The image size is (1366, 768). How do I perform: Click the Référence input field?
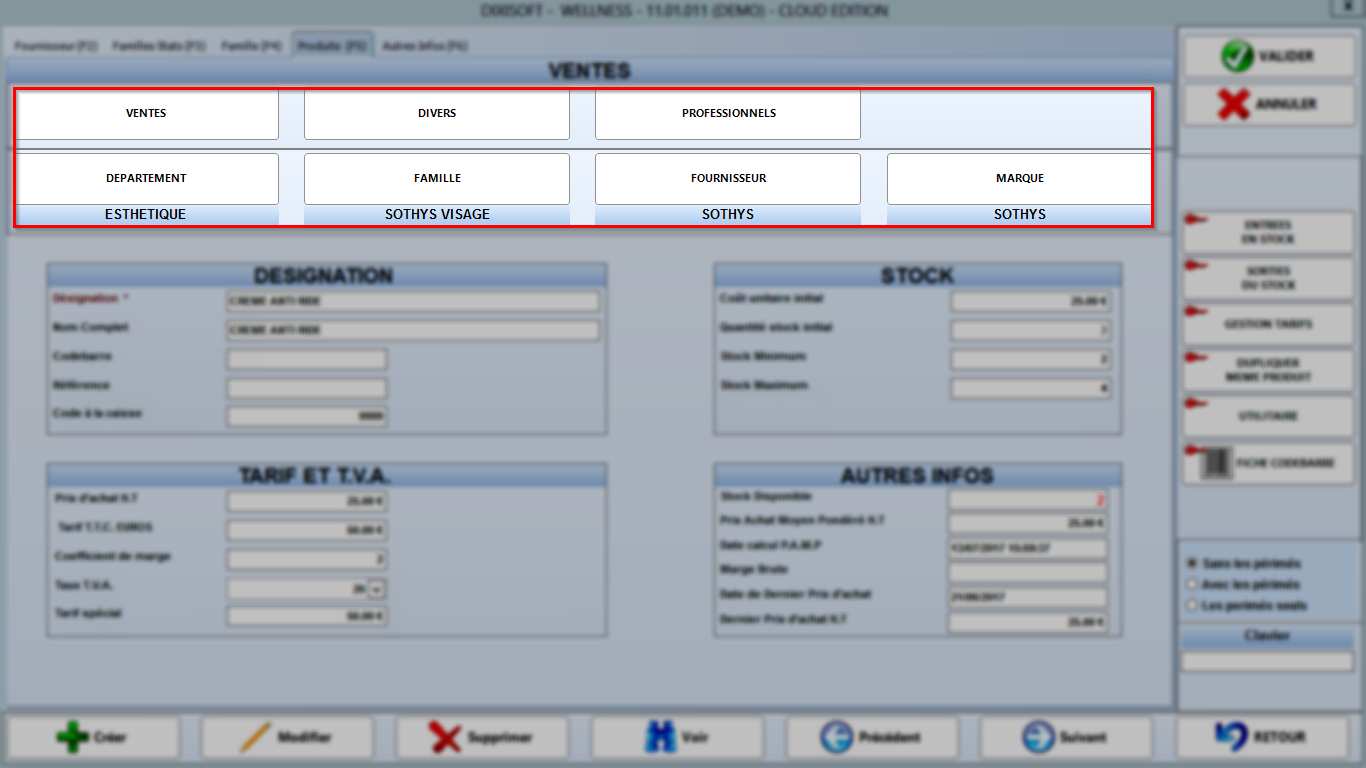coord(307,389)
